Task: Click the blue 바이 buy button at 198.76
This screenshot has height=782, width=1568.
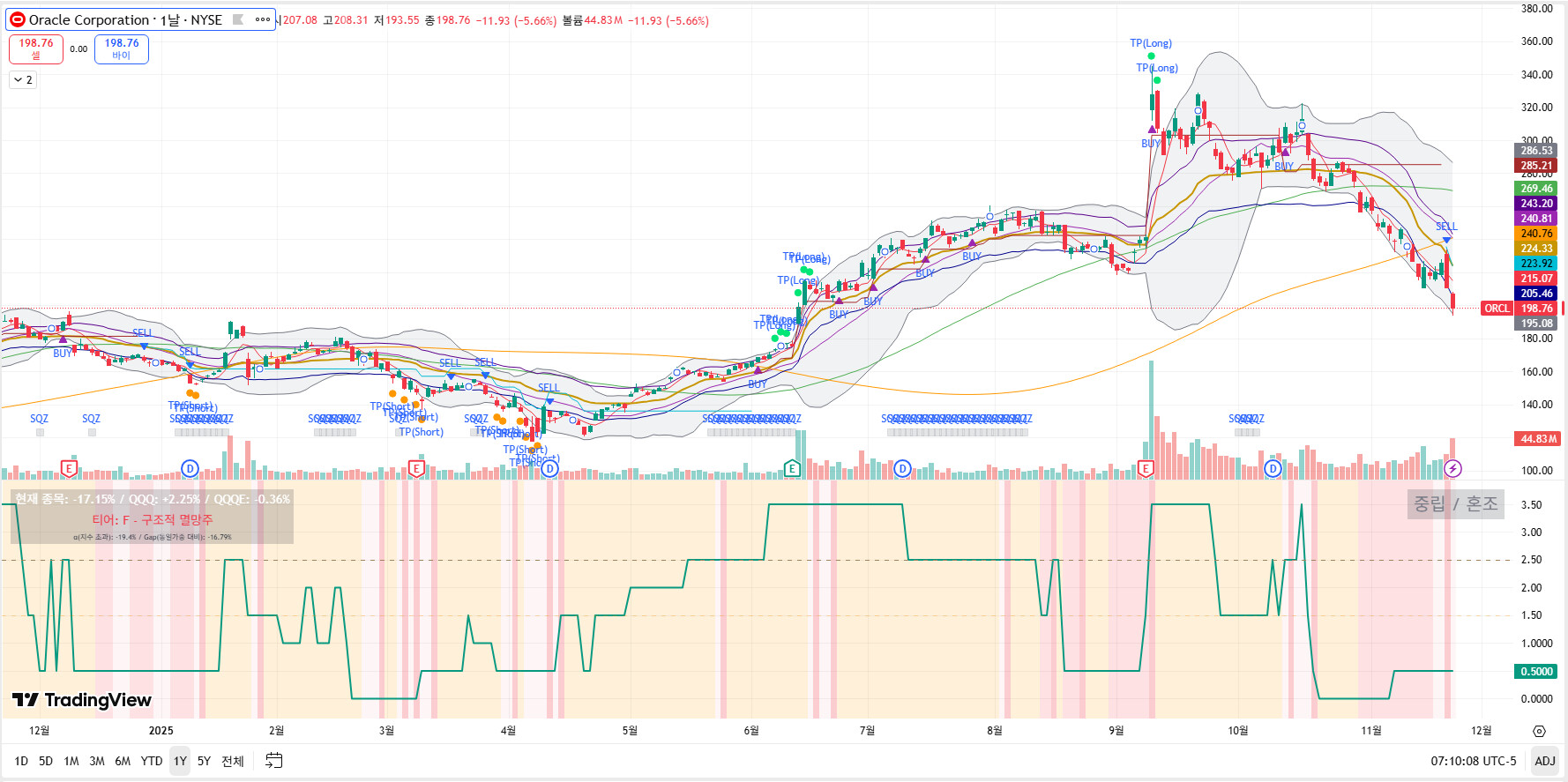Action: click(x=122, y=48)
